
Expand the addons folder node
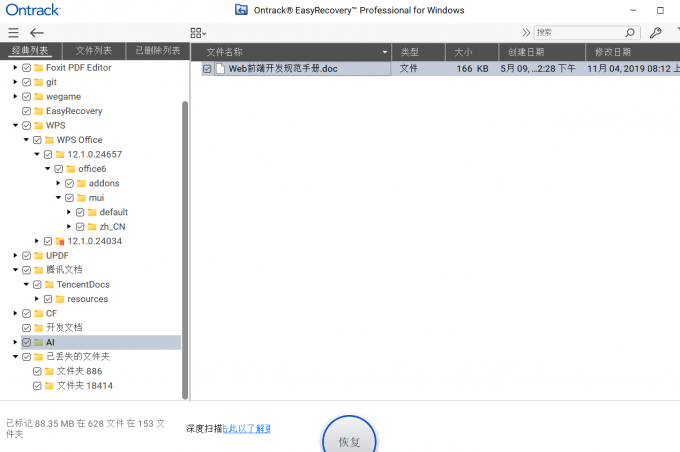click(58, 183)
